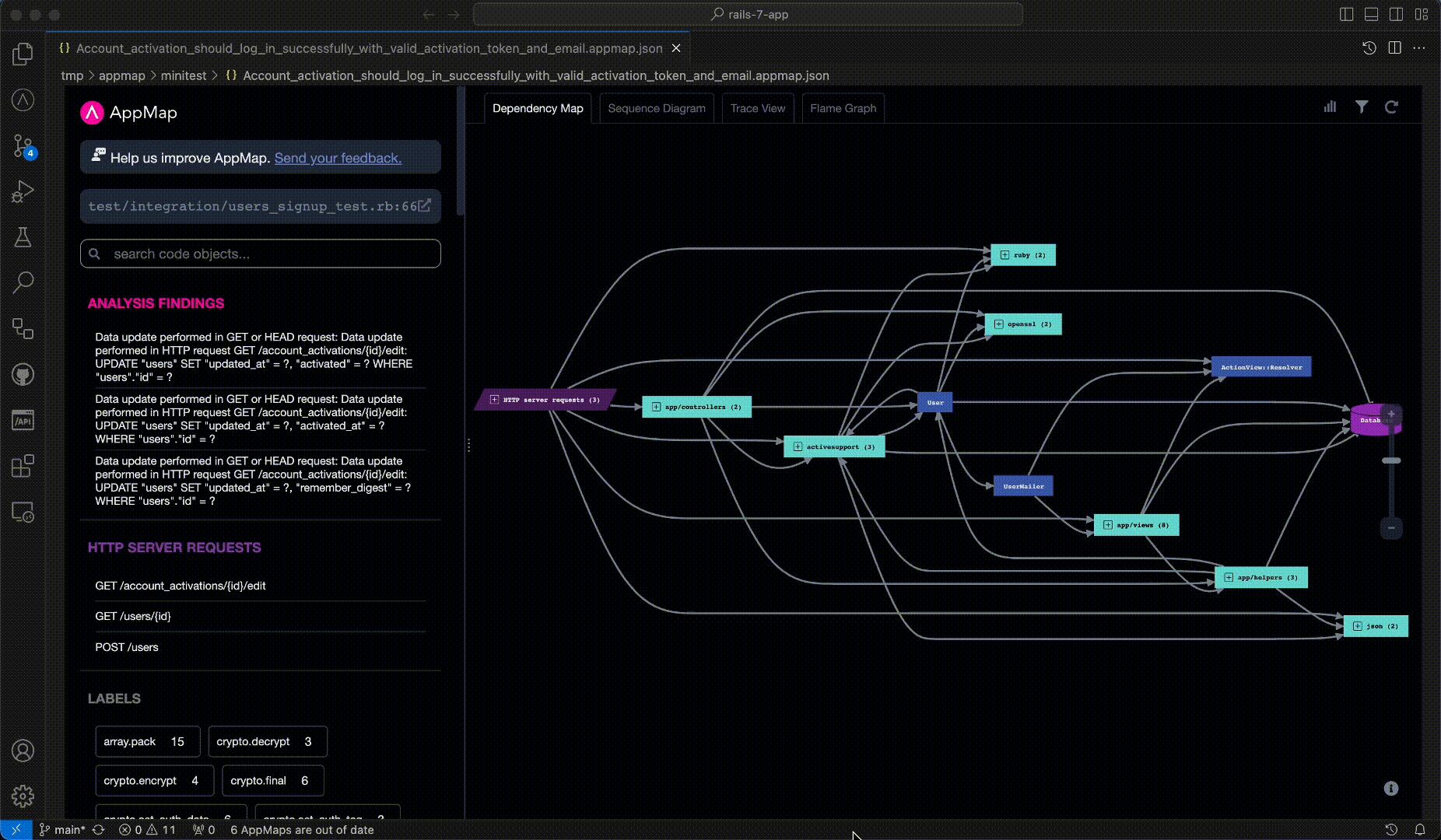The width and height of the screenshot is (1441, 840).
Task: Select the crypto.encrypt 4 label
Action: [x=154, y=780]
